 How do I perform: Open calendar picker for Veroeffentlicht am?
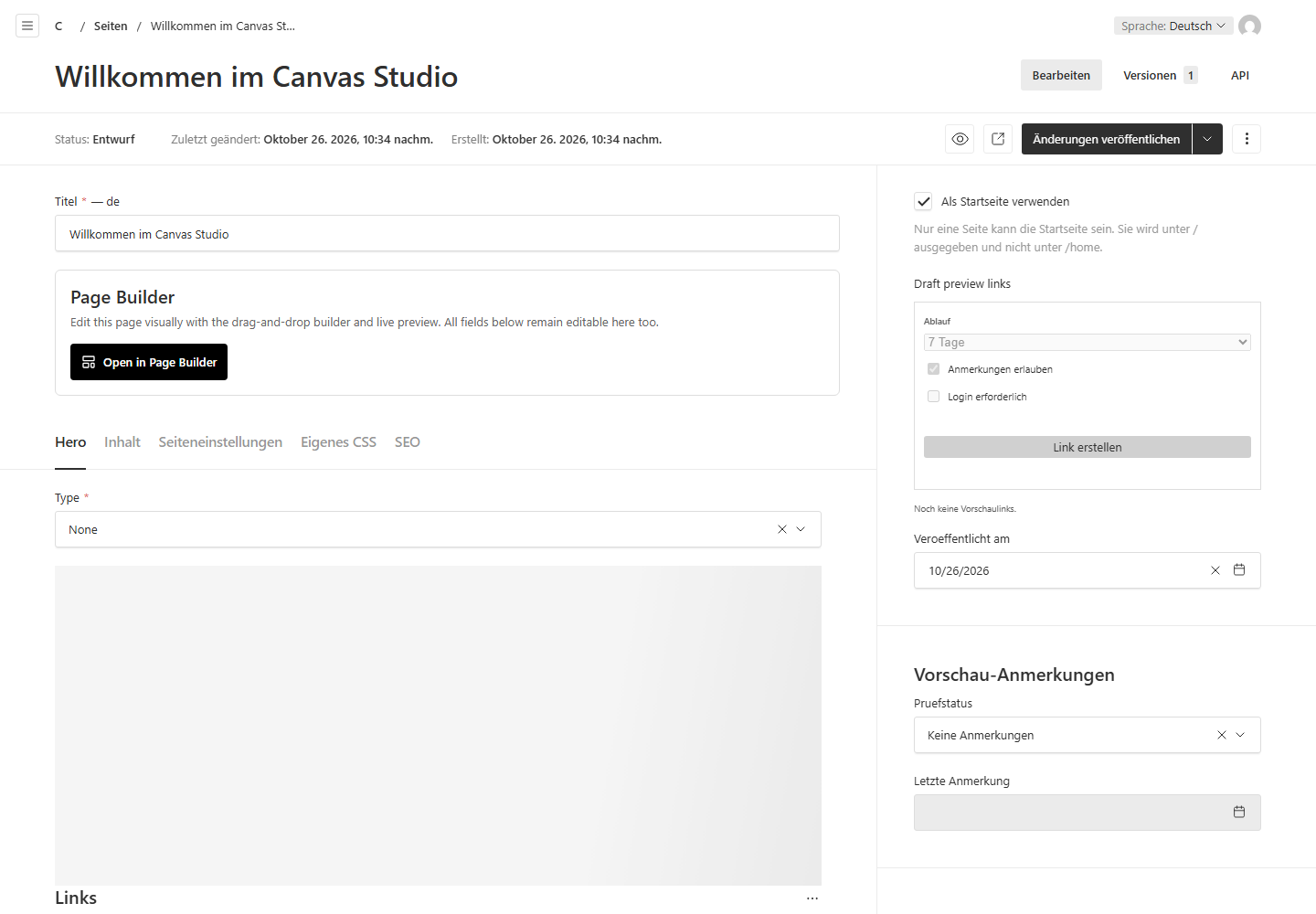pos(1239,569)
